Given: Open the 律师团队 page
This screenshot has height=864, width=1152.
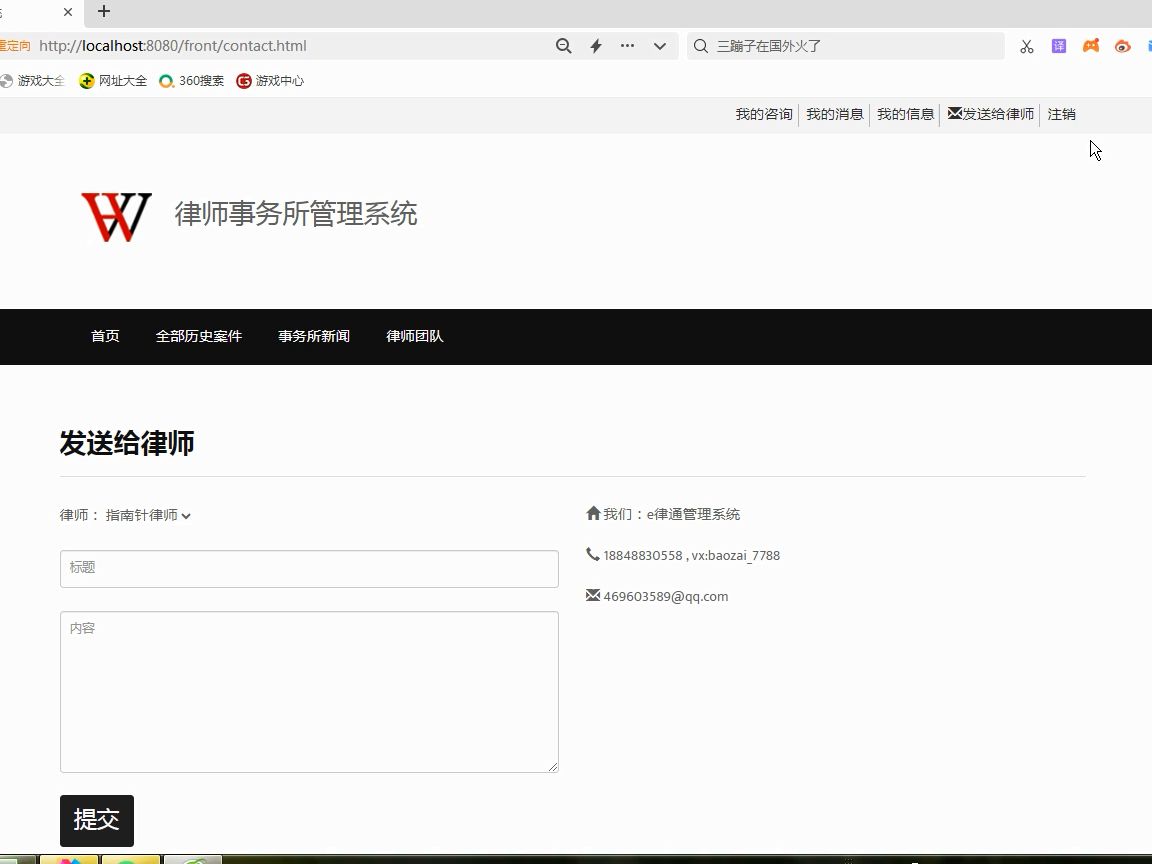Looking at the screenshot, I should 414,336.
